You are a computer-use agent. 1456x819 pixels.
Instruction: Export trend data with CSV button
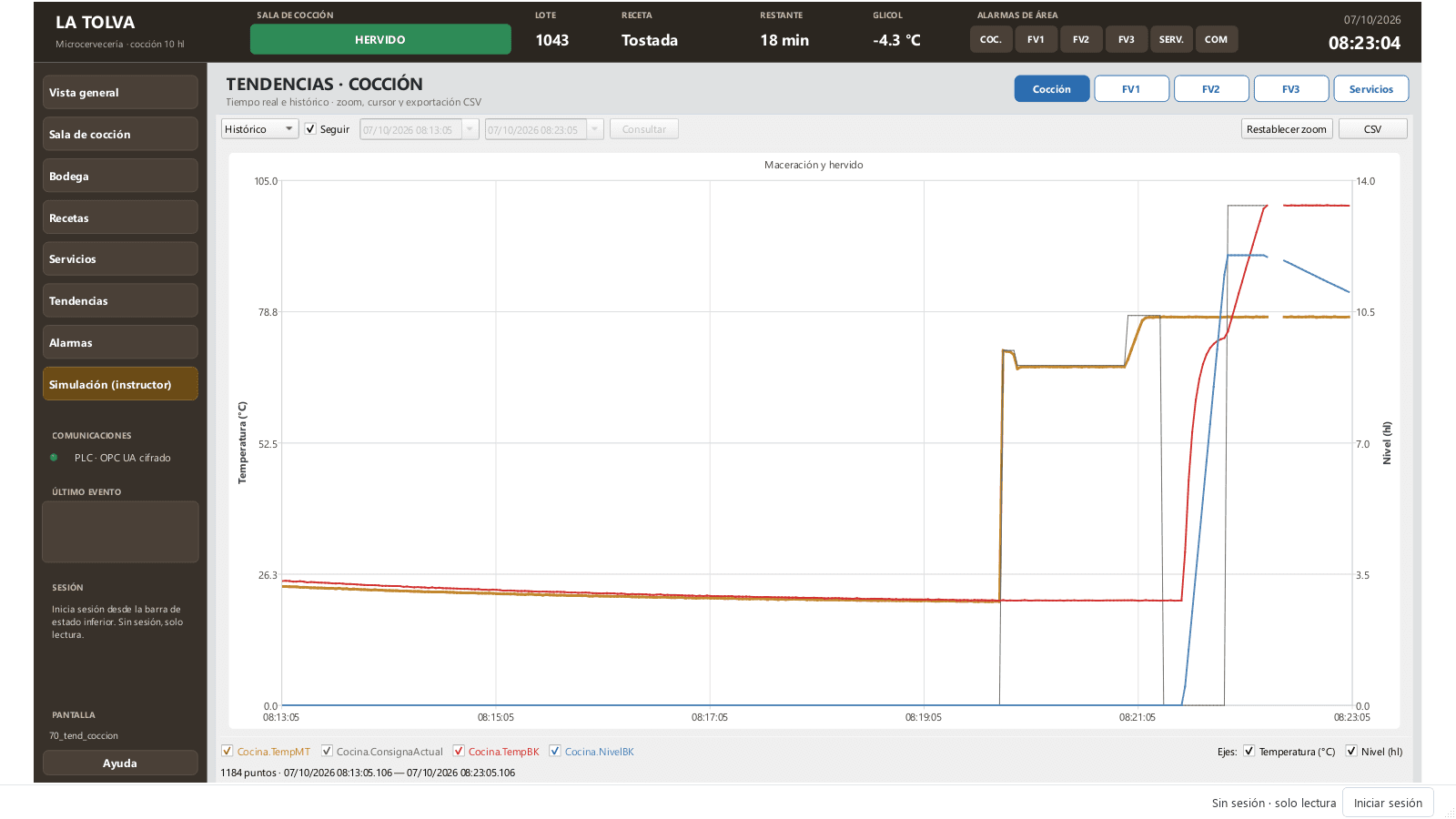point(1372,129)
